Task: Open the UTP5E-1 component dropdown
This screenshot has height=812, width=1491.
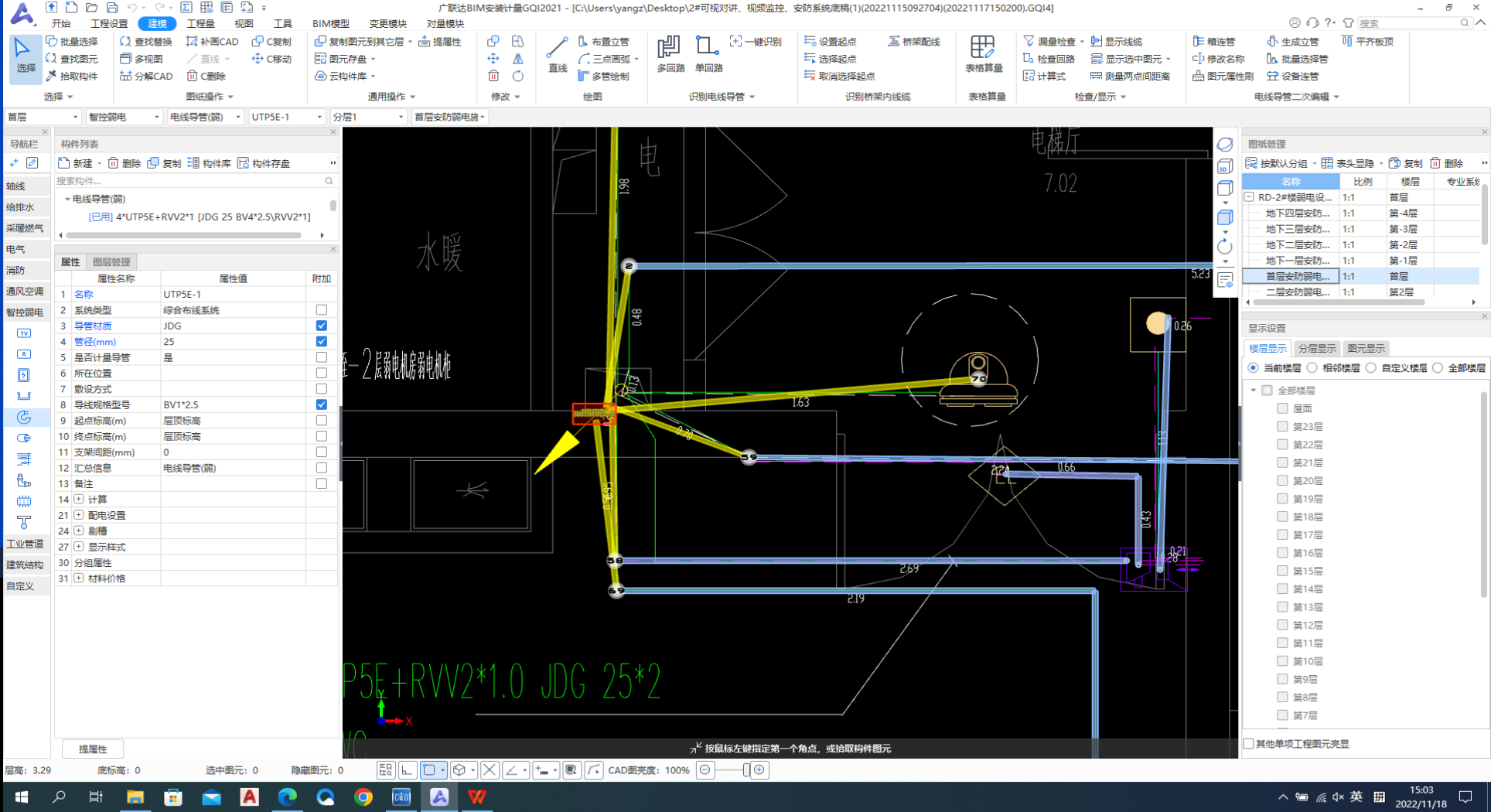Action: click(x=286, y=117)
